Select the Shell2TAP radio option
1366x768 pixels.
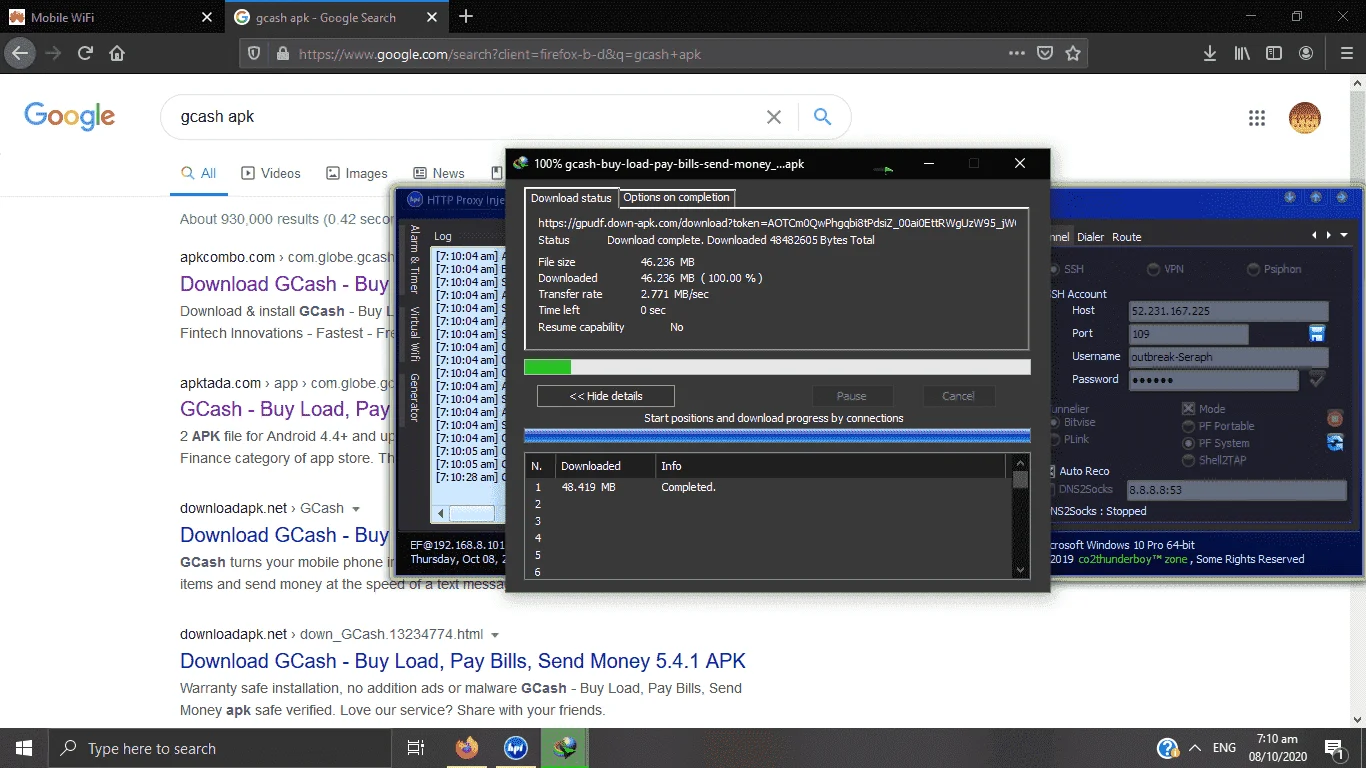click(1215, 460)
